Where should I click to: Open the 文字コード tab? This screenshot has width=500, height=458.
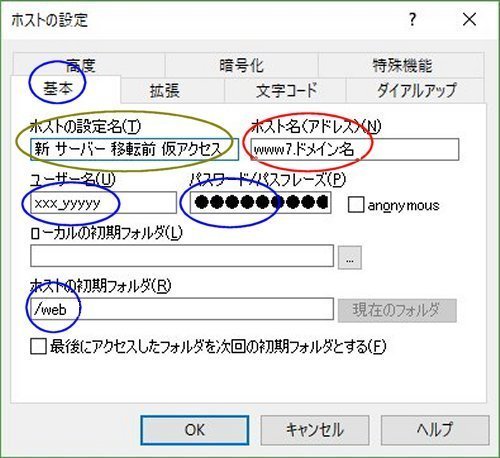coord(286,90)
